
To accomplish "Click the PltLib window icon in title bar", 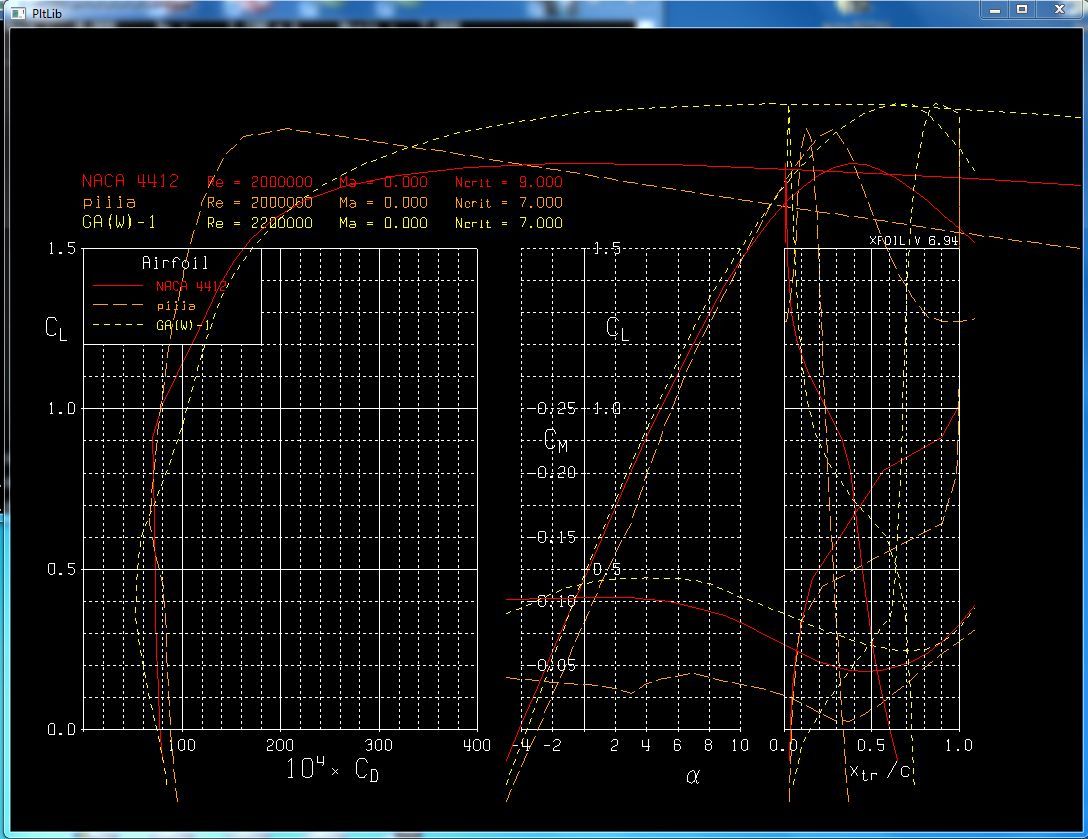I will 17,13.
